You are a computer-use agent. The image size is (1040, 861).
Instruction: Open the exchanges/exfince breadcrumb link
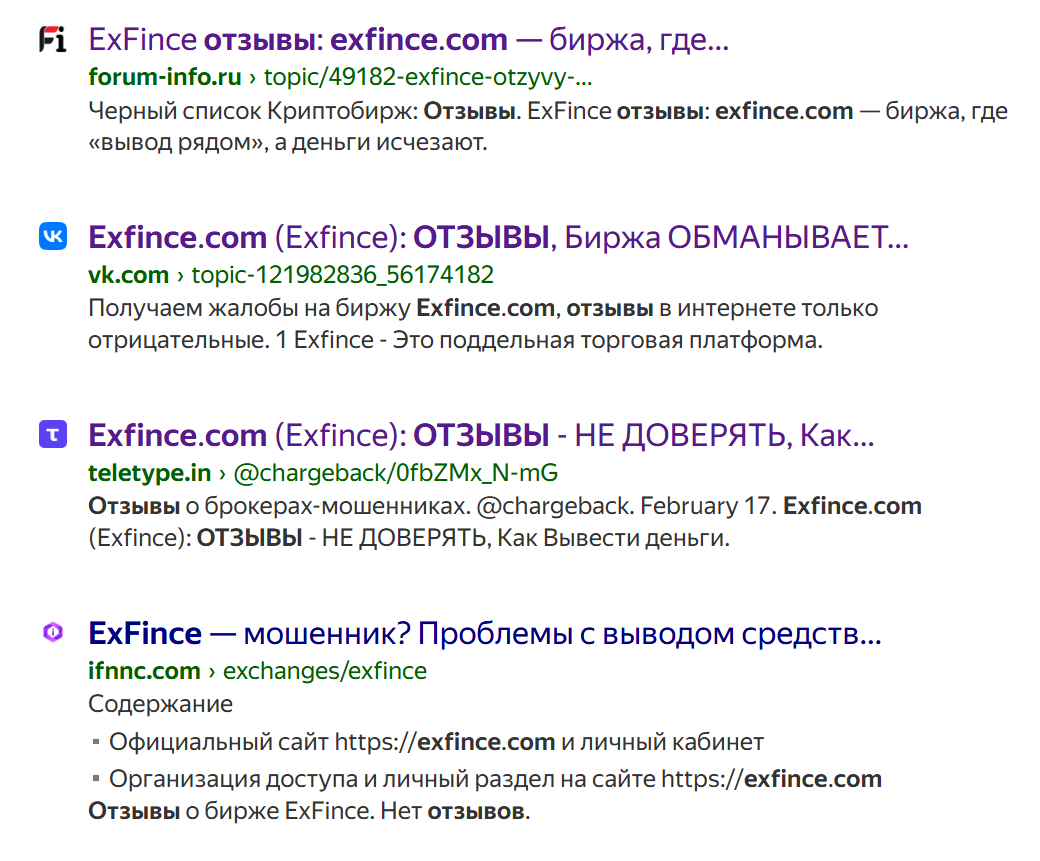[324, 670]
